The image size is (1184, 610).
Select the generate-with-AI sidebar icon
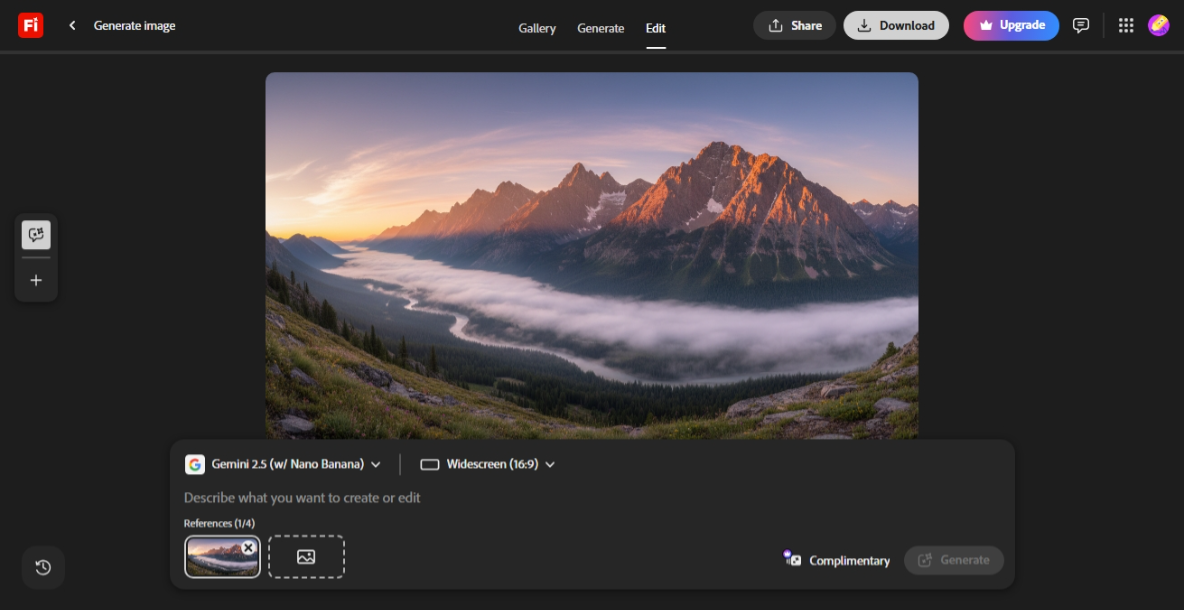(x=36, y=235)
